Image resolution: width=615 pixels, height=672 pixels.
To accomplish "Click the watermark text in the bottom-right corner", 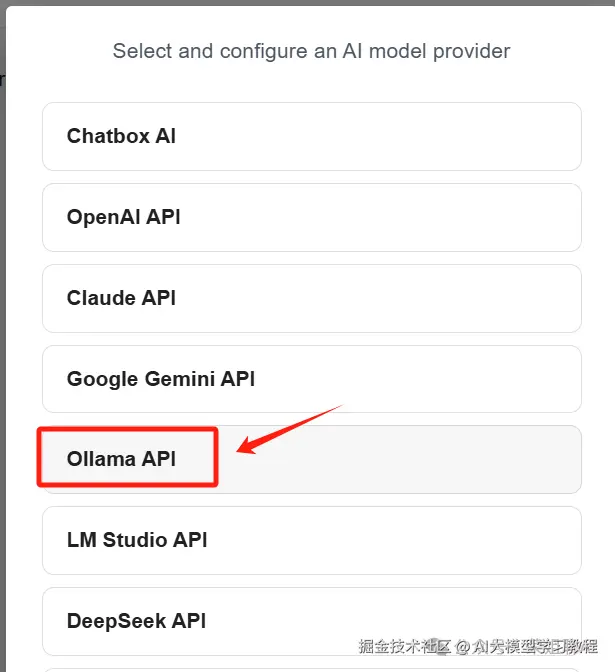I will [x=478, y=646].
